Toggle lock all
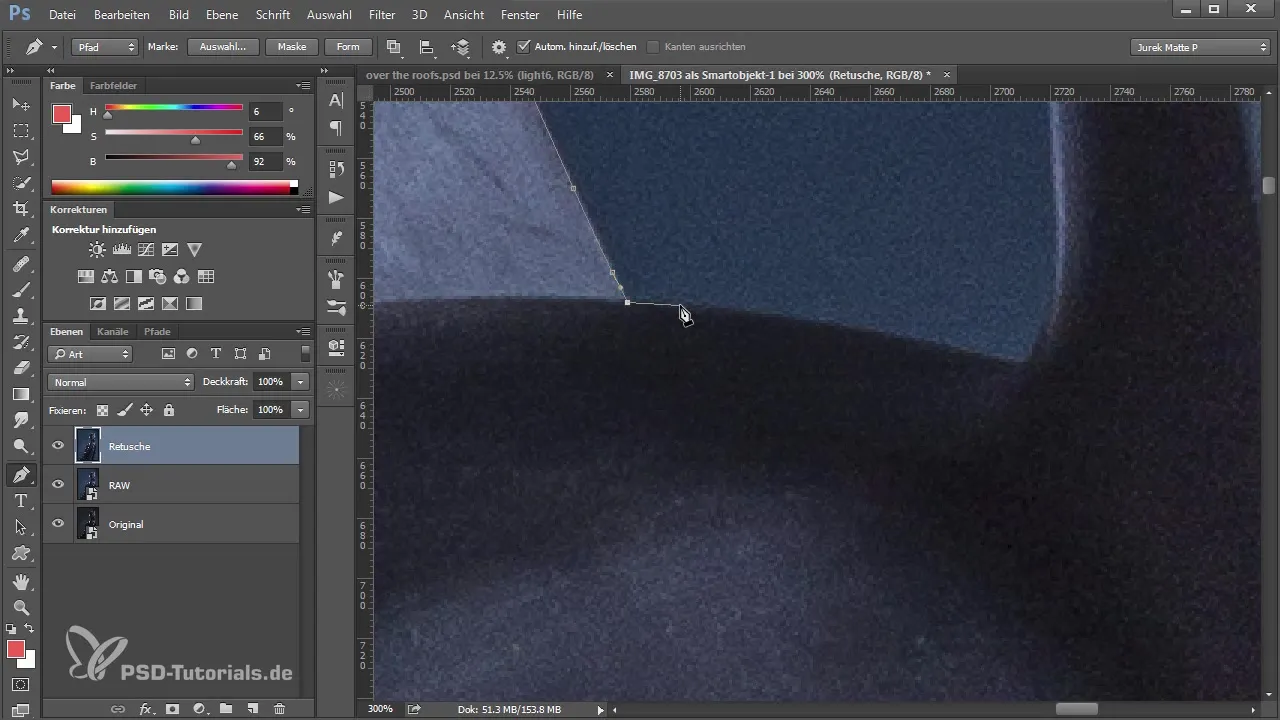 pyautogui.click(x=168, y=410)
